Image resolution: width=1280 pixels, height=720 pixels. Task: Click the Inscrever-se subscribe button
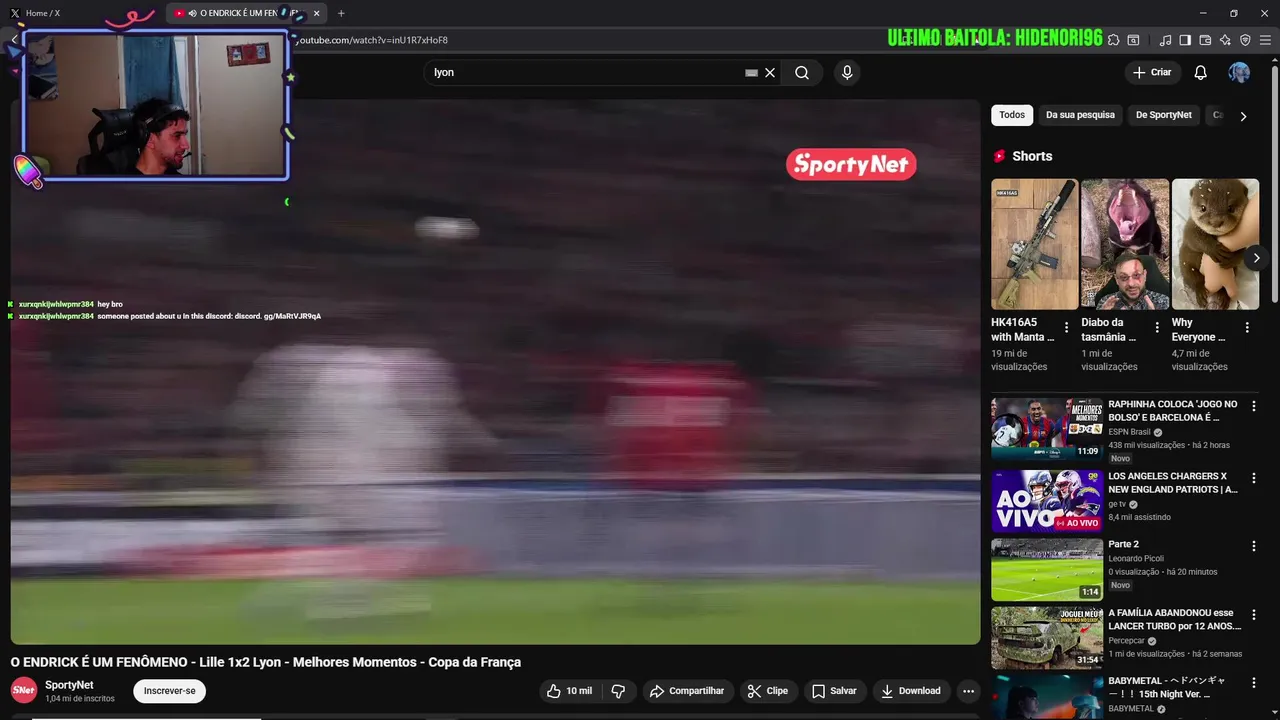[170, 691]
